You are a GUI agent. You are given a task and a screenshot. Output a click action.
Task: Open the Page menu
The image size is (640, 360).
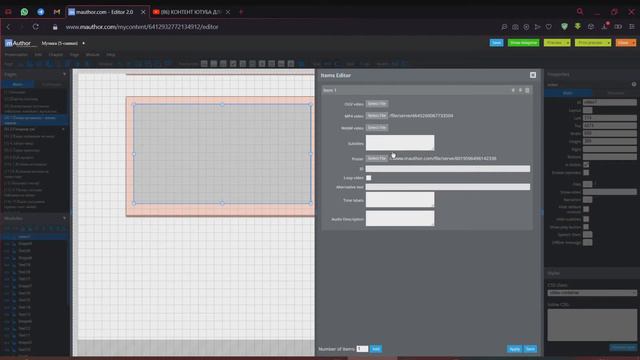74,54
